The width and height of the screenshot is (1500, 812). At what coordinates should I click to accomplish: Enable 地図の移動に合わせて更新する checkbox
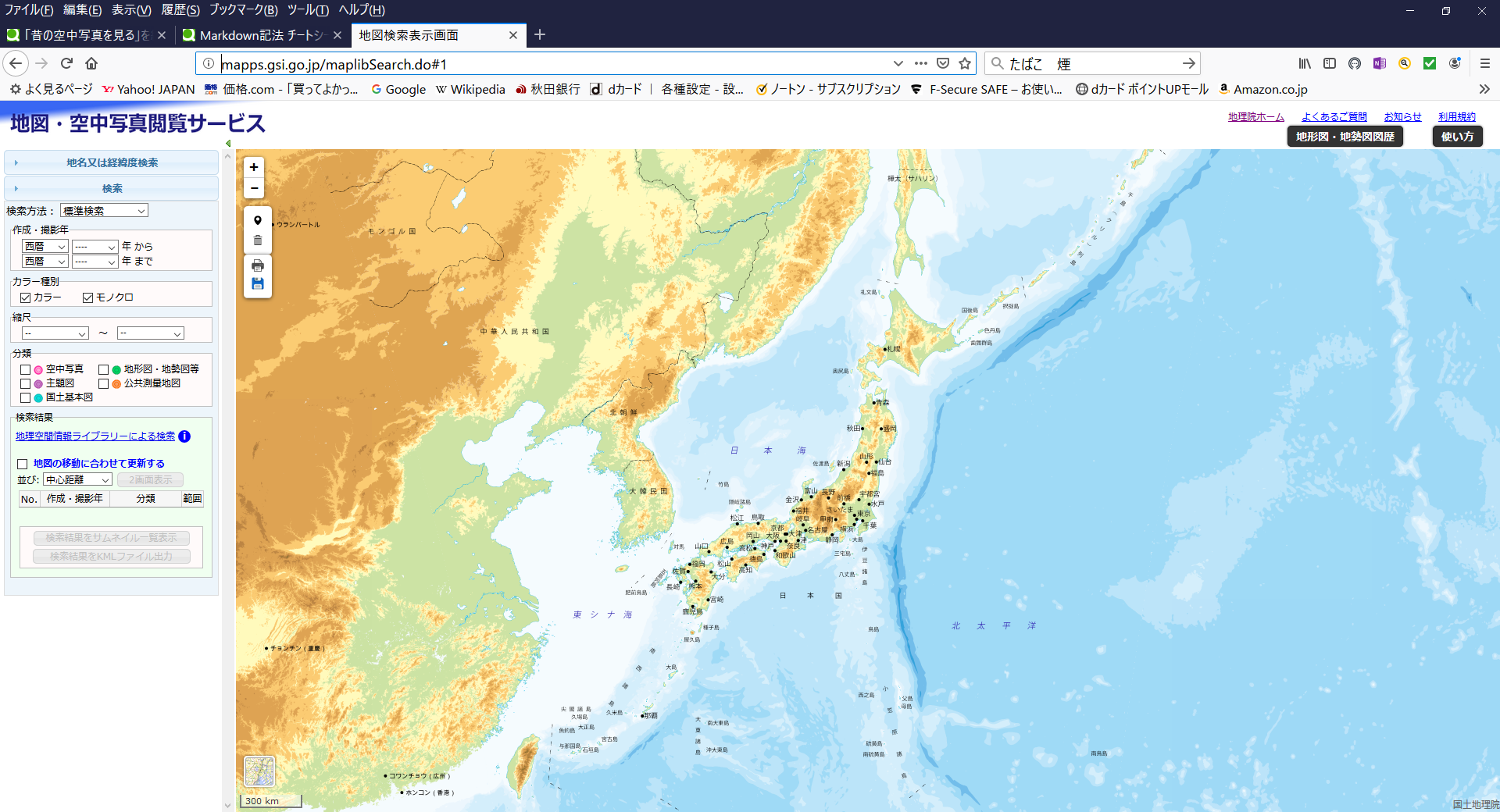23,464
